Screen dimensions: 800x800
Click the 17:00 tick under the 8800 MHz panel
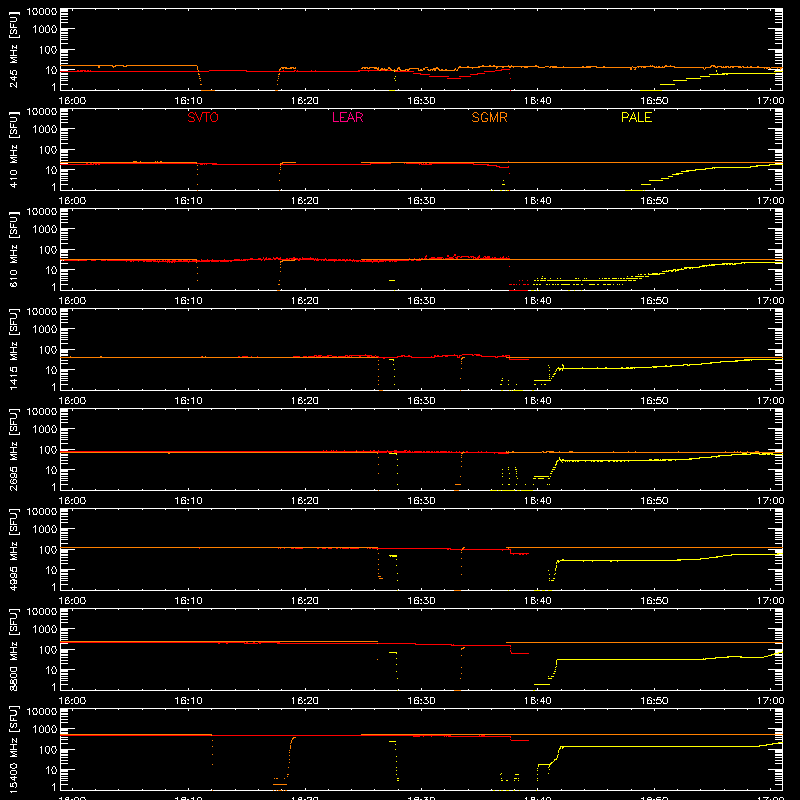tap(770, 701)
